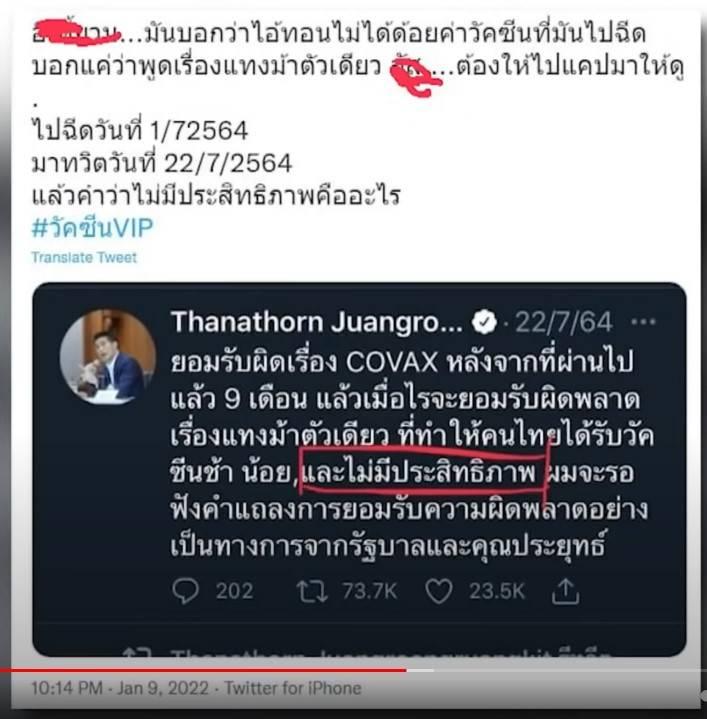The image size is (707, 719).
Task: Click the 73.7K retweets count
Action: [x=370, y=591]
